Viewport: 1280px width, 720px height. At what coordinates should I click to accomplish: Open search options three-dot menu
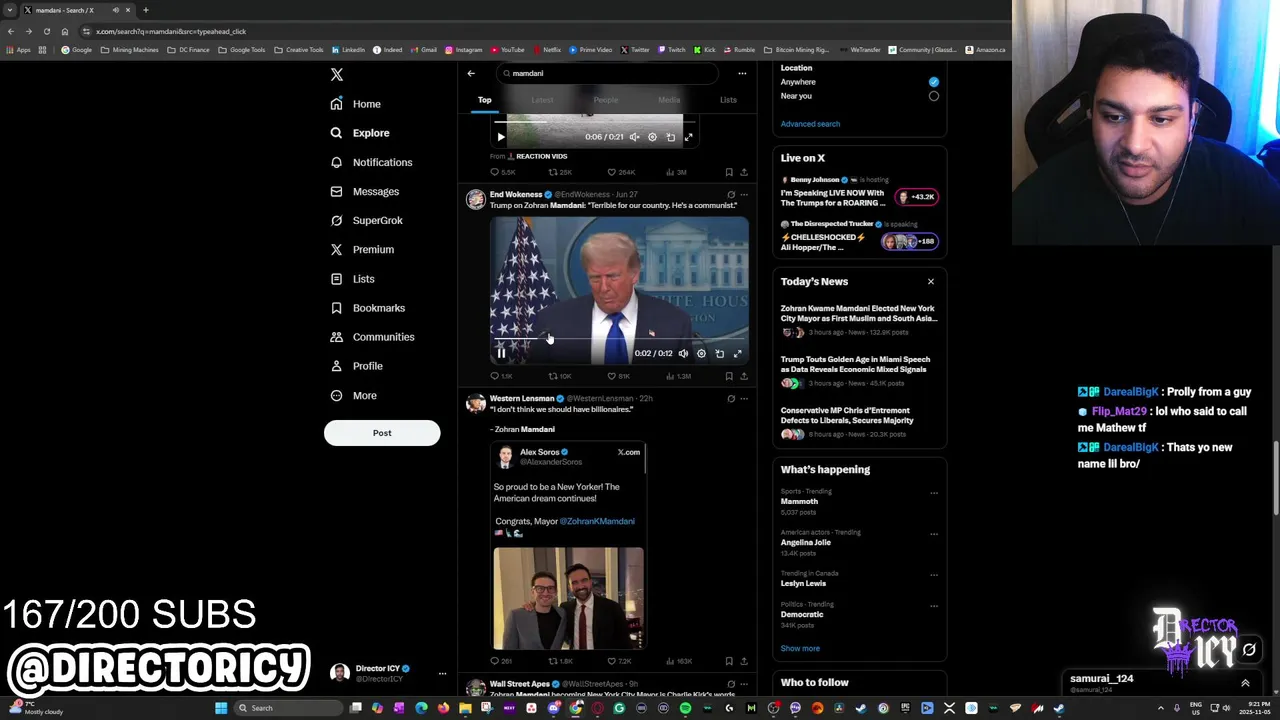(742, 73)
